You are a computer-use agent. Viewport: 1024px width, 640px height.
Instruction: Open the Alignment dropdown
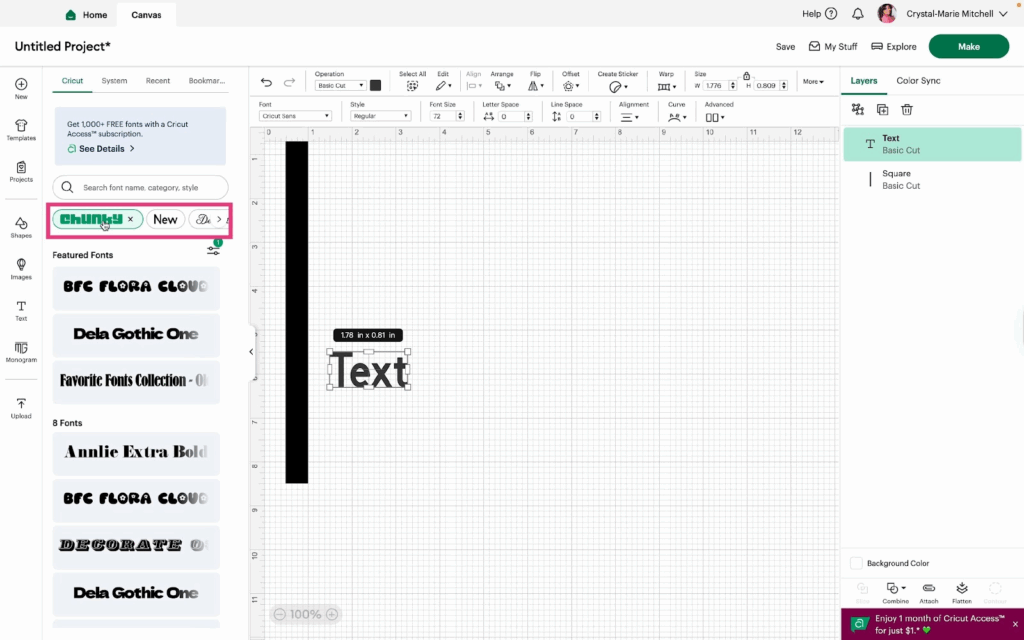[x=630, y=118]
